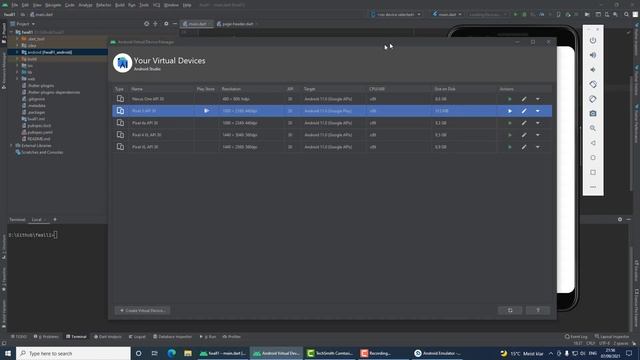
Task: Open actions dropdown for Pixel 4a API 30
Action: 538,123
